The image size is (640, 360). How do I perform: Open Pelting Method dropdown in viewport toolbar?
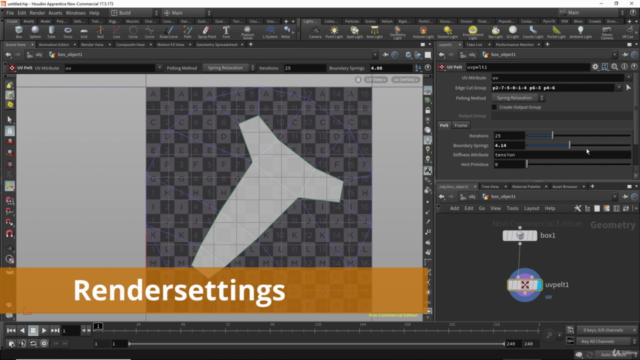tap(229, 68)
